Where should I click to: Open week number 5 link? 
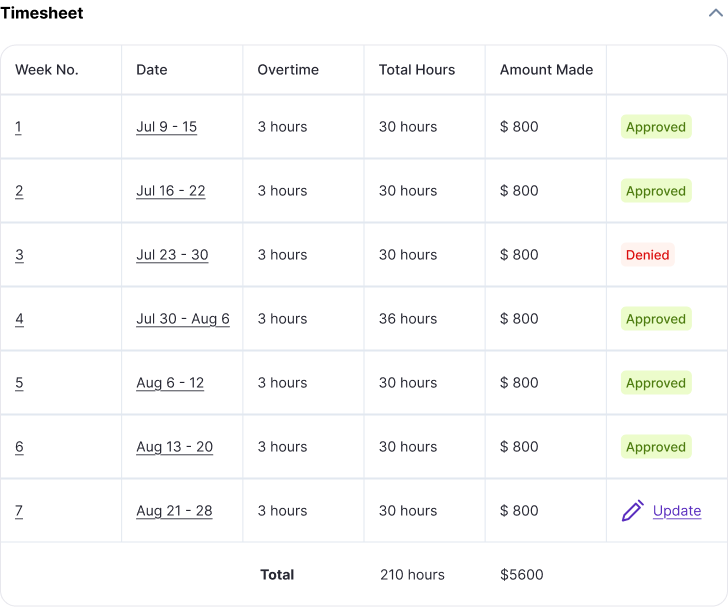(x=19, y=383)
